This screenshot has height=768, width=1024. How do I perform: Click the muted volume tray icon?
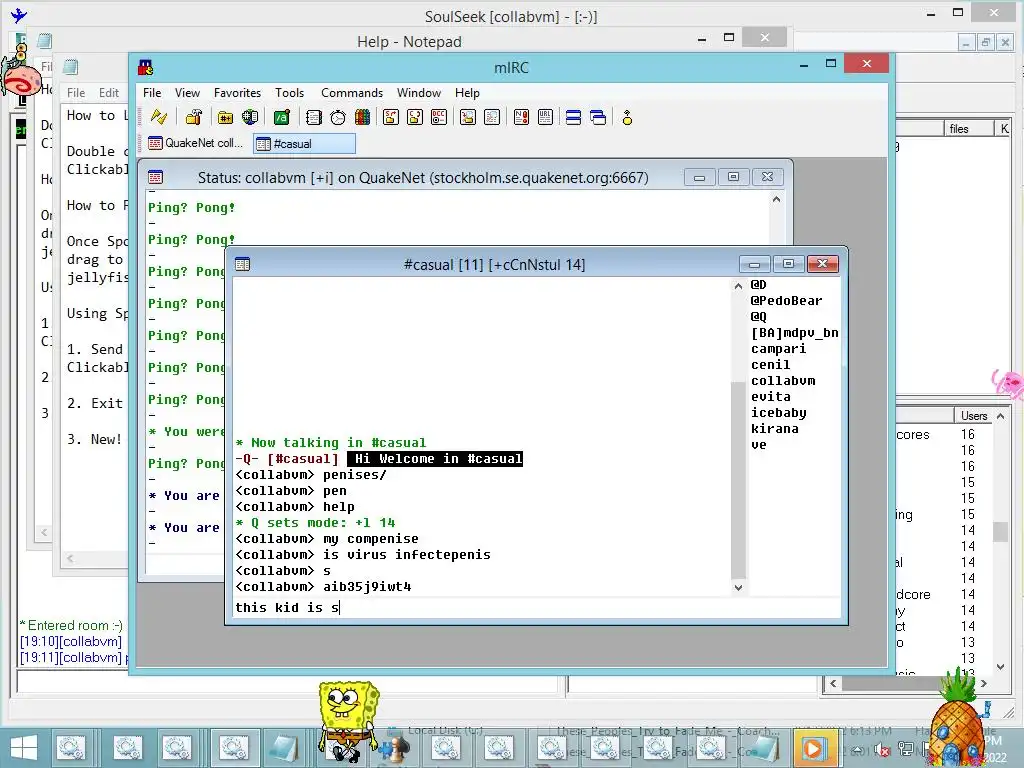(883, 750)
